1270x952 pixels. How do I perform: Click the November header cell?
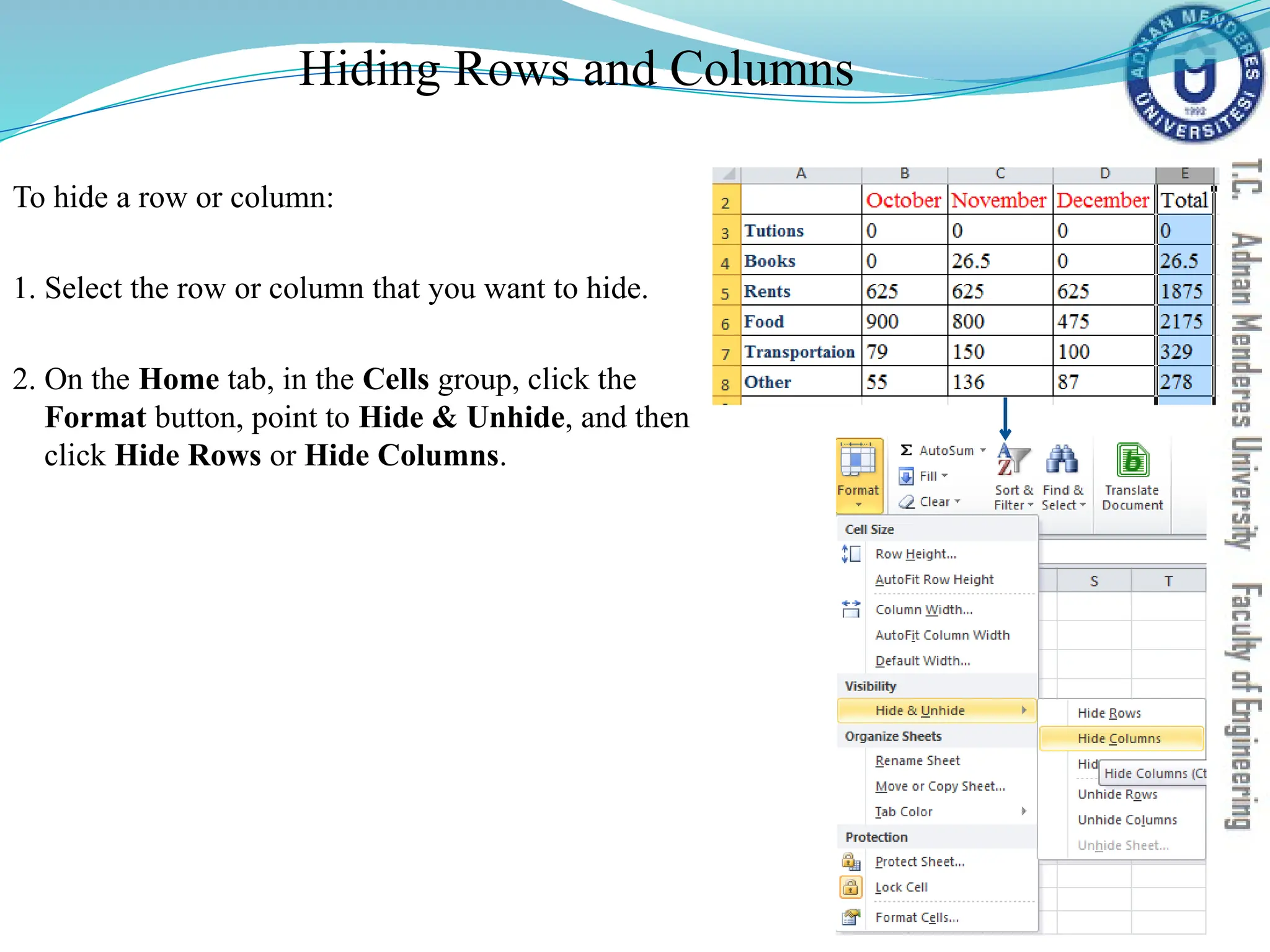coord(1000,200)
